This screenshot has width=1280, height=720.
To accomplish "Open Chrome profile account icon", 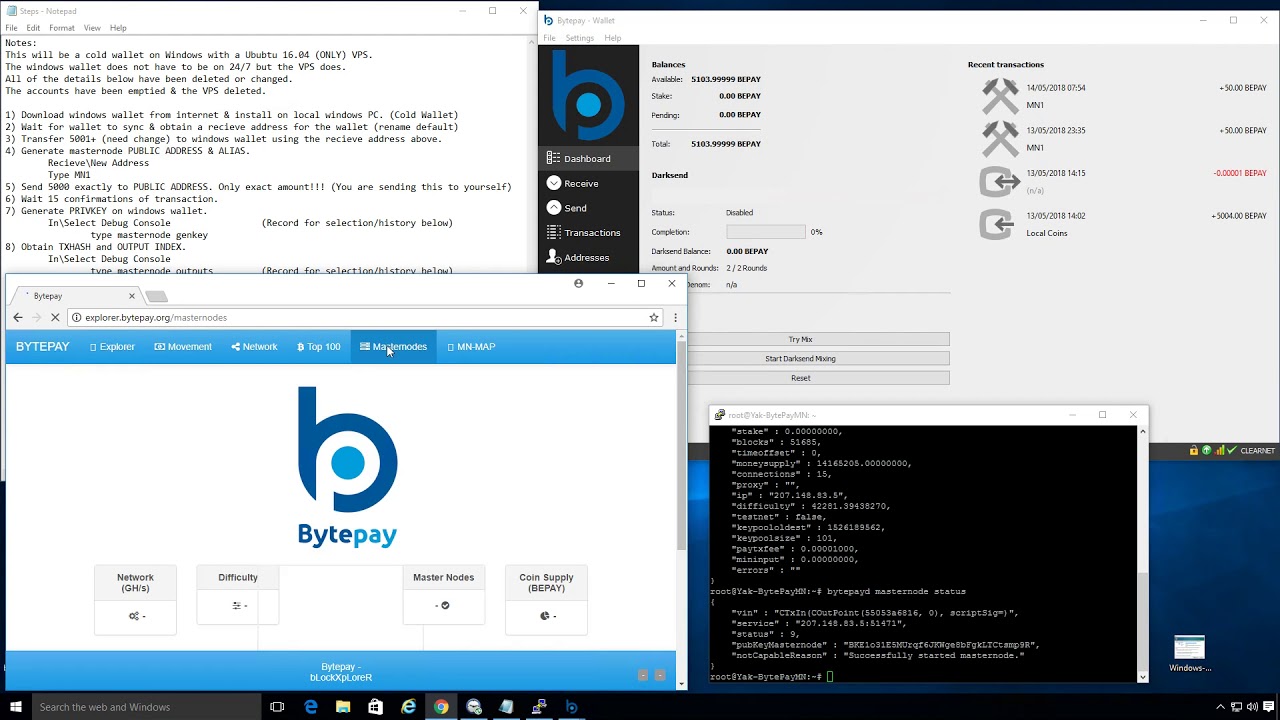I will point(578,283).
